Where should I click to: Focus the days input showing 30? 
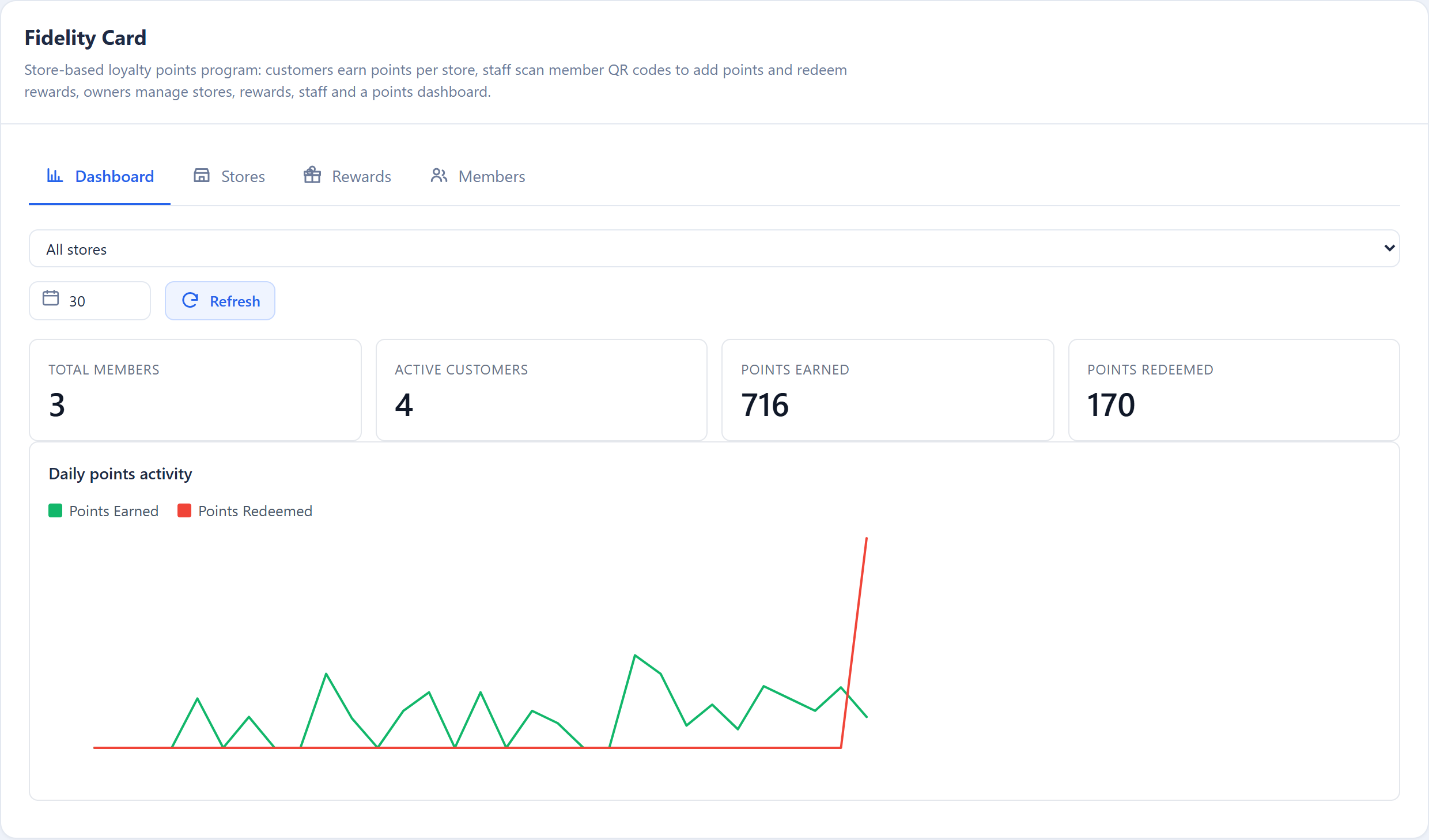[90, 301]
